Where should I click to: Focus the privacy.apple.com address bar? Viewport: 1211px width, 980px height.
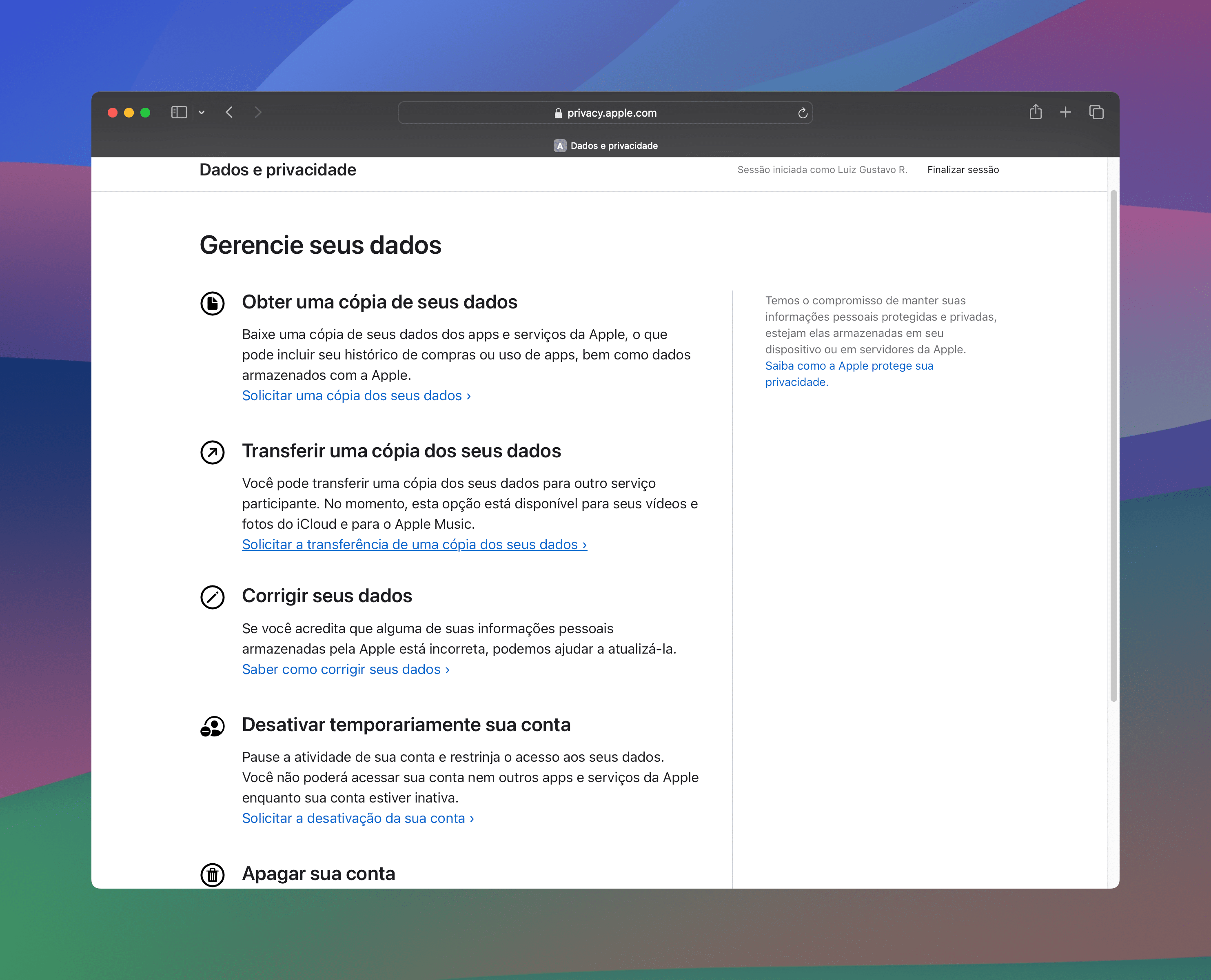(x=605, y=113)
